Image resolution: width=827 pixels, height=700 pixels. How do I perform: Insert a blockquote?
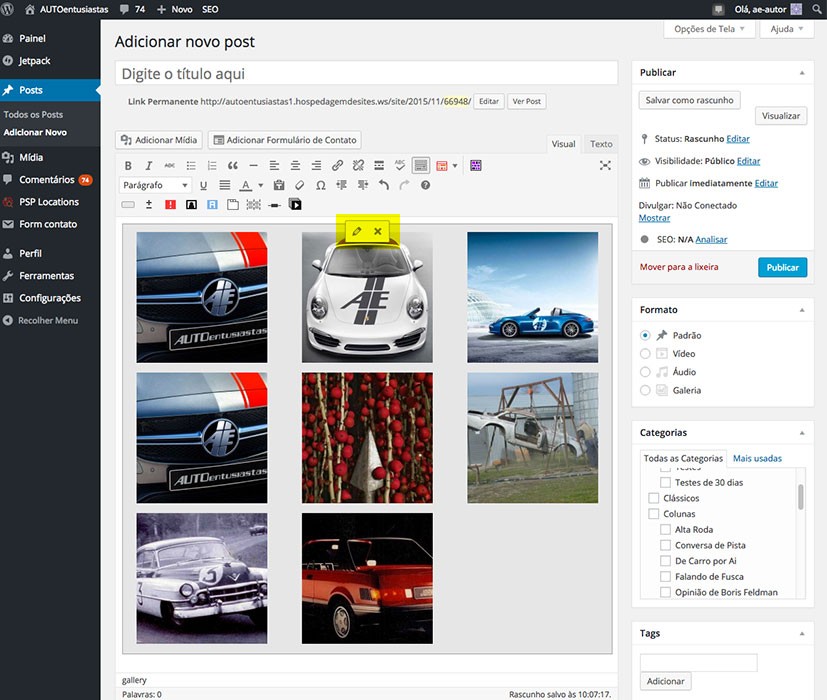pyautogui.click(x=233, y=165)
